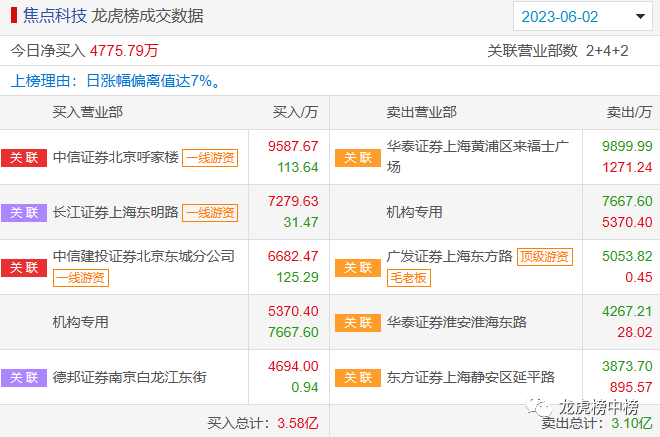This screenshot has height=437, width=660.
Task: Click the 买入总计 3.58亿 total
Action: click(263, 423)
